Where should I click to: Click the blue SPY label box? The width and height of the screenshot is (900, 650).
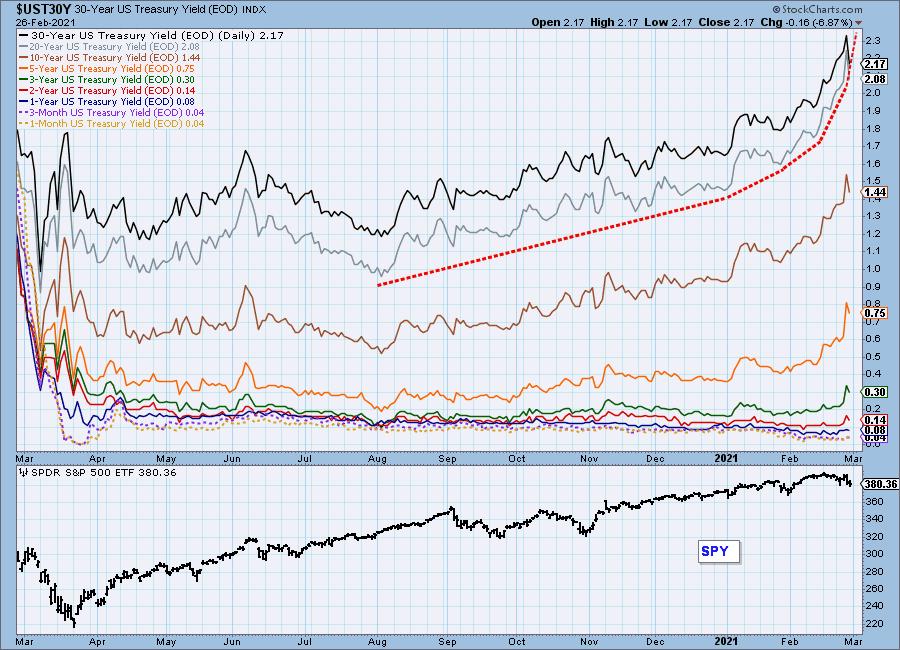point(719,551)
